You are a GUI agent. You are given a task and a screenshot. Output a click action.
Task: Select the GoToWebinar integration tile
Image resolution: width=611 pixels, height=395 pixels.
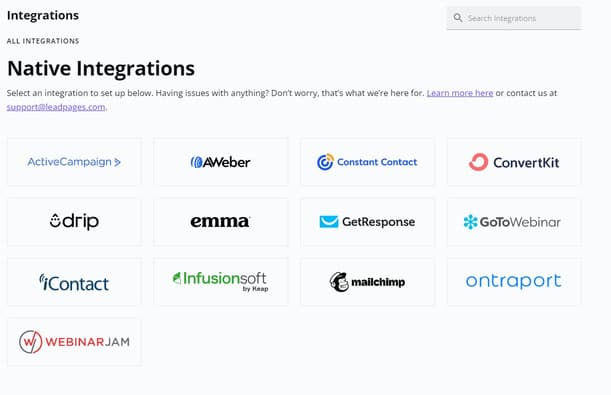(x=514, y=222)
